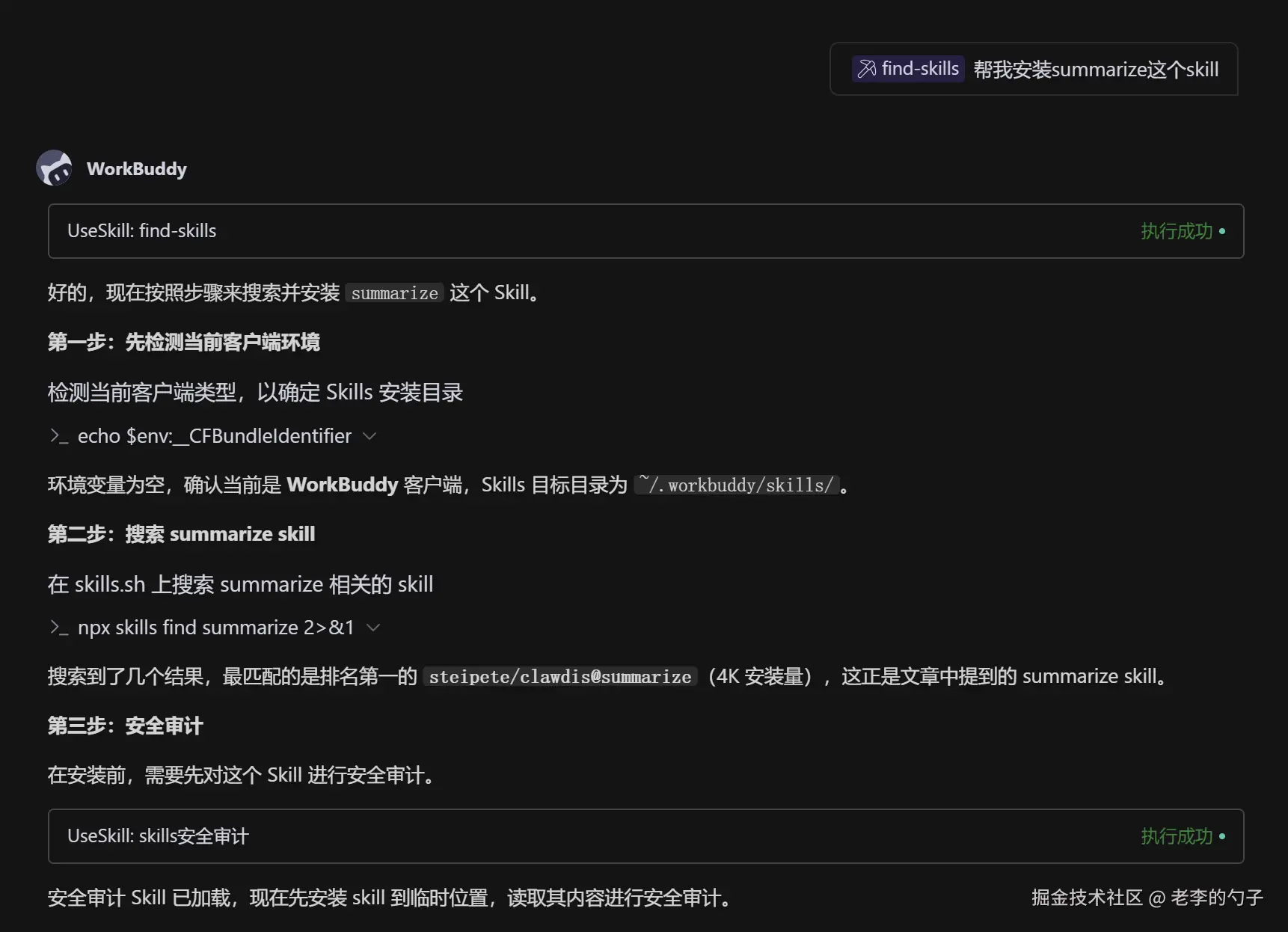Click text 检测当前客户端类型，以确定 Skills 安装目录
Screen dimensions: 1288x932
255,392
